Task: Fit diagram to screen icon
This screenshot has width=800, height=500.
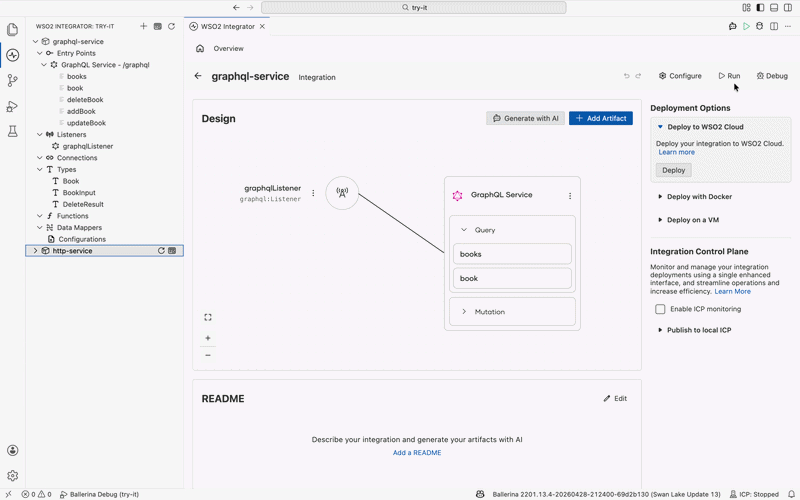Action: (x=208, y=317)
